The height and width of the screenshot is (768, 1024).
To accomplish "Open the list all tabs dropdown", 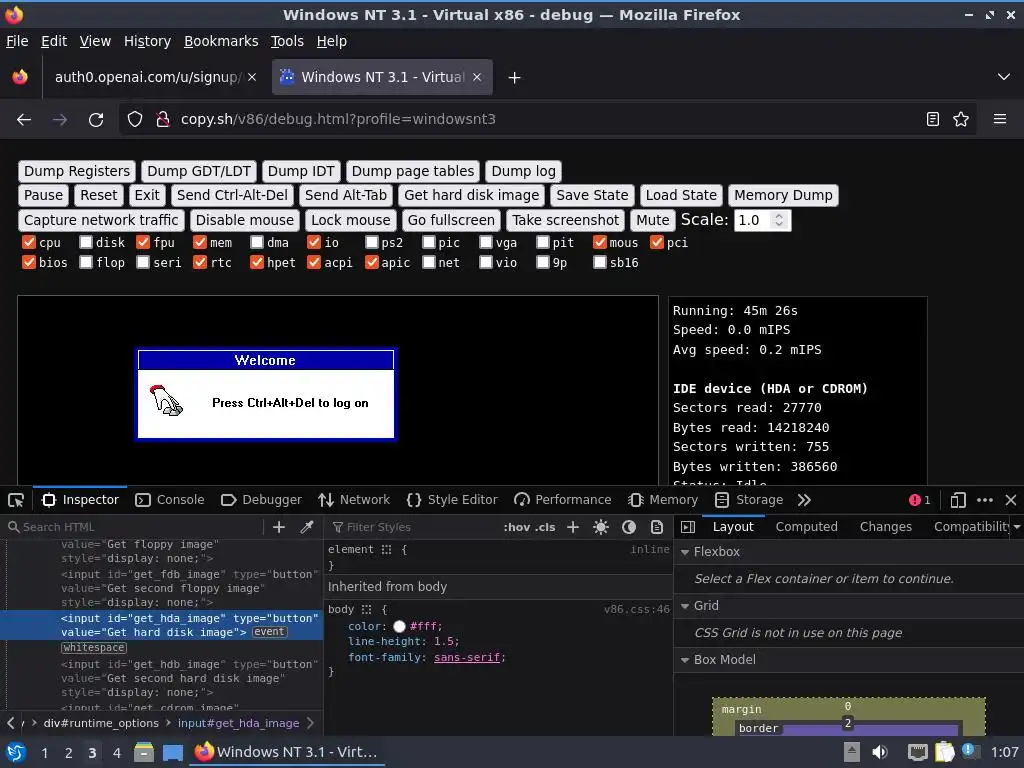I will point(1004,77).
